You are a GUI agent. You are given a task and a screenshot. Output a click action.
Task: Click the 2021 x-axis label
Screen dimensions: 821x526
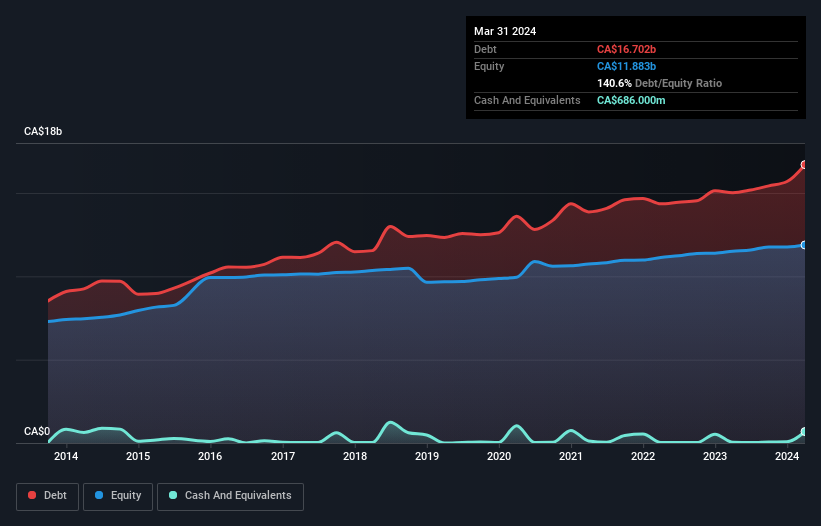(x=571, y=456)
